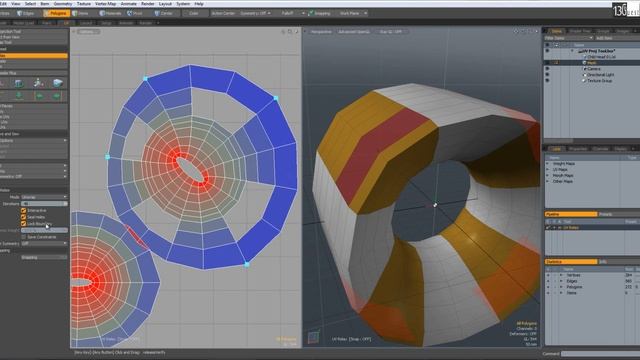
Task: Click the Filter Items dropdown
Action: click(x=569, y=38)
